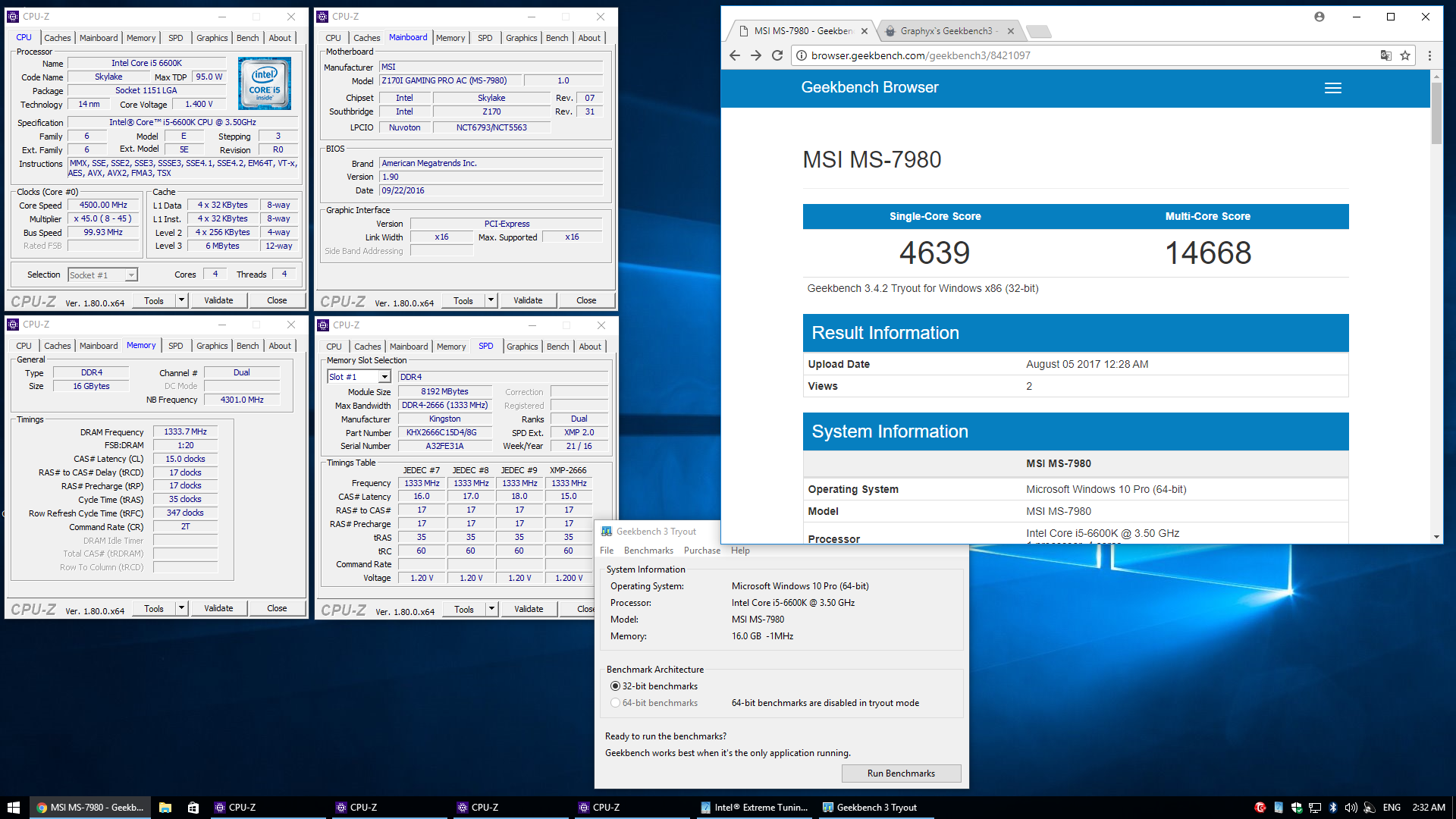Click the translate page icon
Screen dimensions: 1456x819
pyautogui.click(x=1385, y=55)
